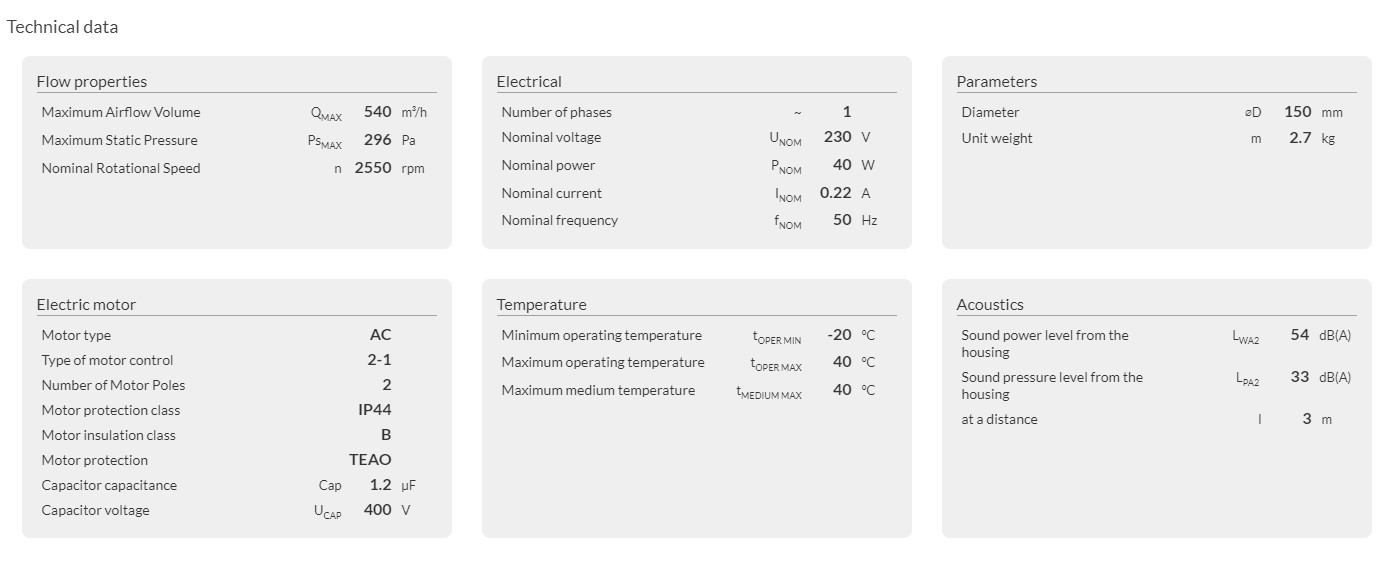This screenshot has height=568, width=1392.
Task: Click the Electric motor section title
Action: (86, 305)
